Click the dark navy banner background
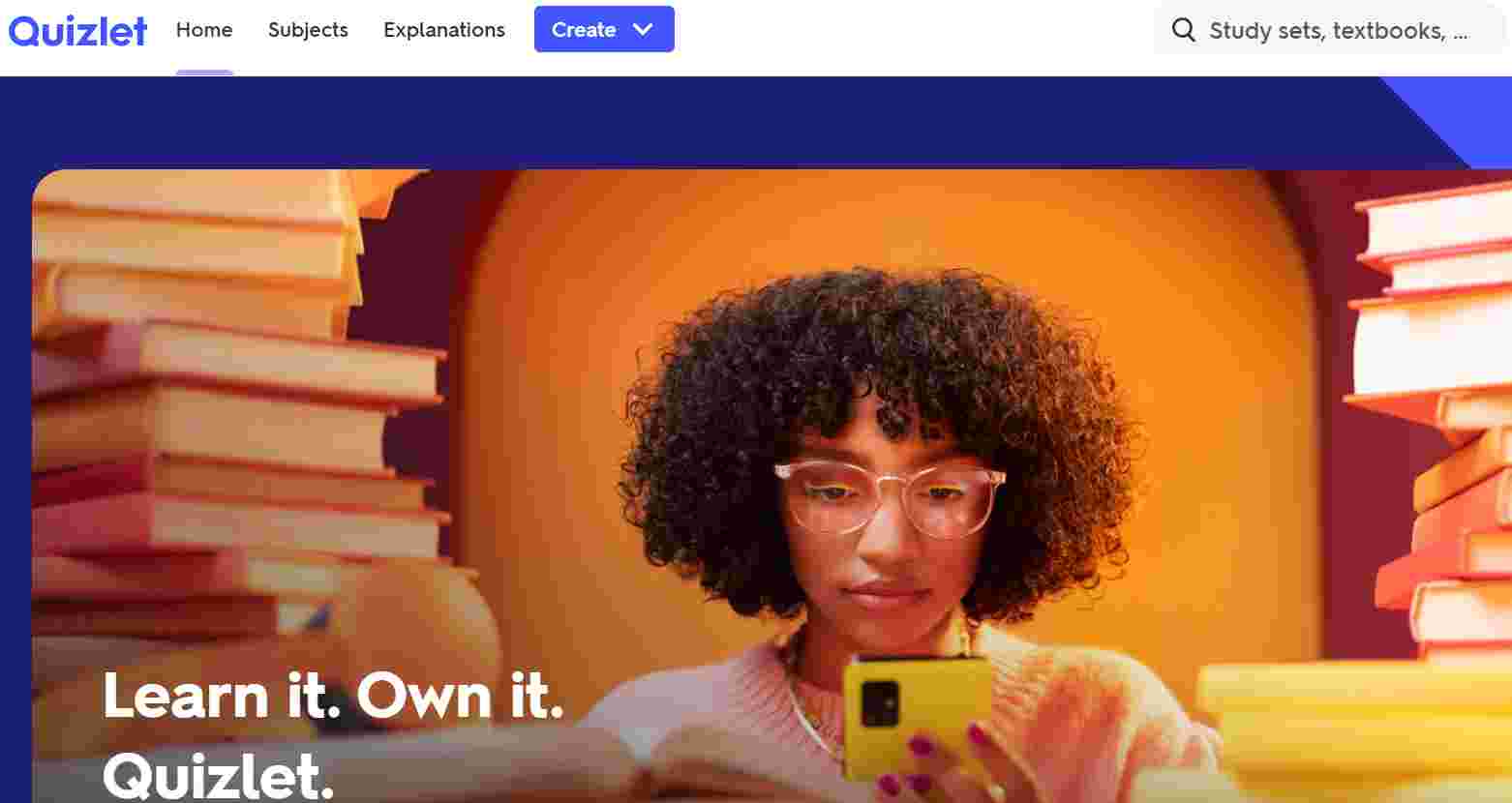 pos(678,121)
